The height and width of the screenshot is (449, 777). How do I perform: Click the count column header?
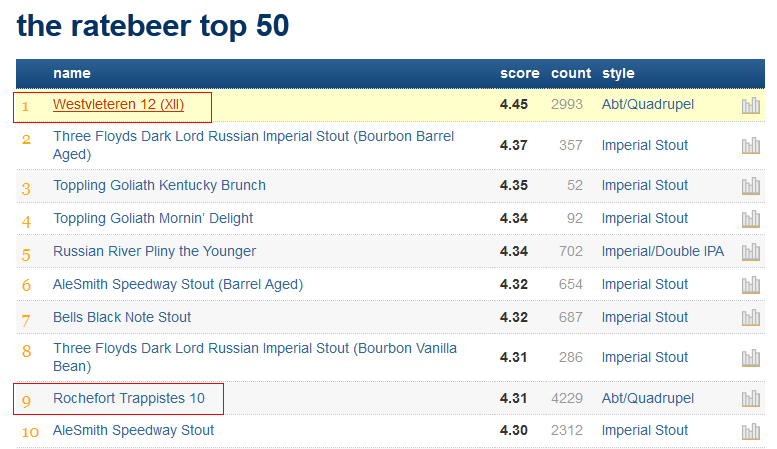point(571,73)
